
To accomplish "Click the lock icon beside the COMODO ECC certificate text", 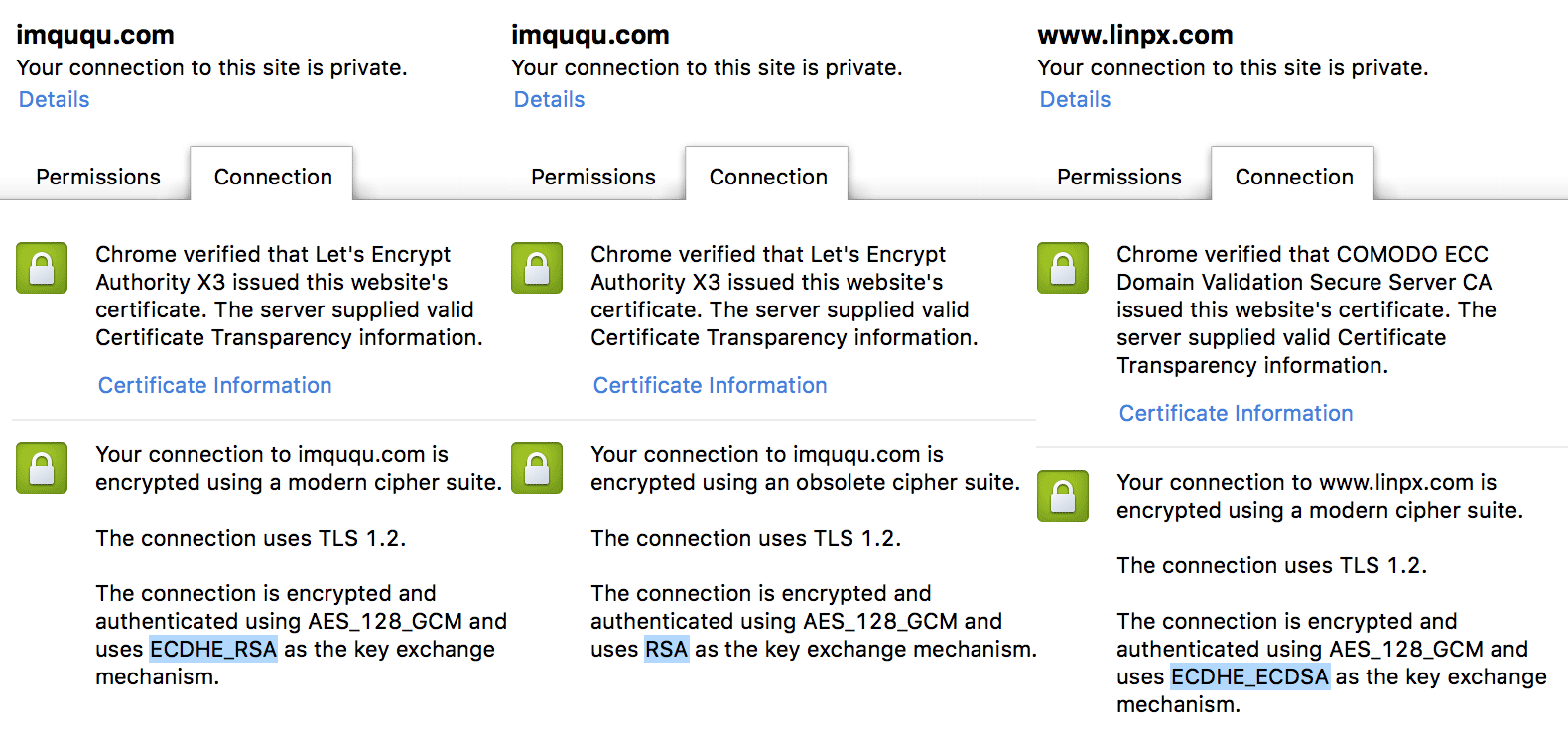I will coord(1063,268).
